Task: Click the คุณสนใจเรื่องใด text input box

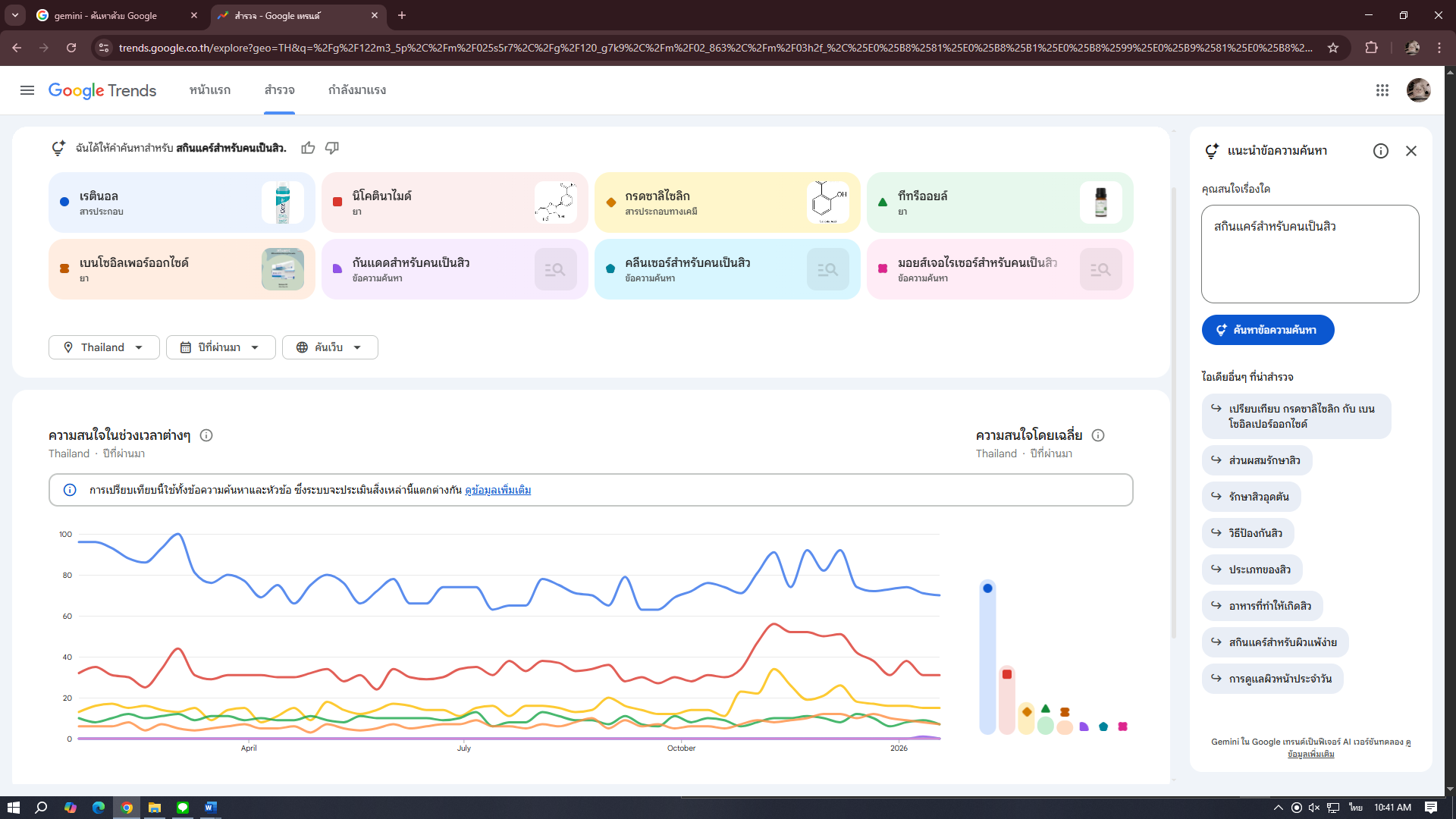Action: (1310, 254)
